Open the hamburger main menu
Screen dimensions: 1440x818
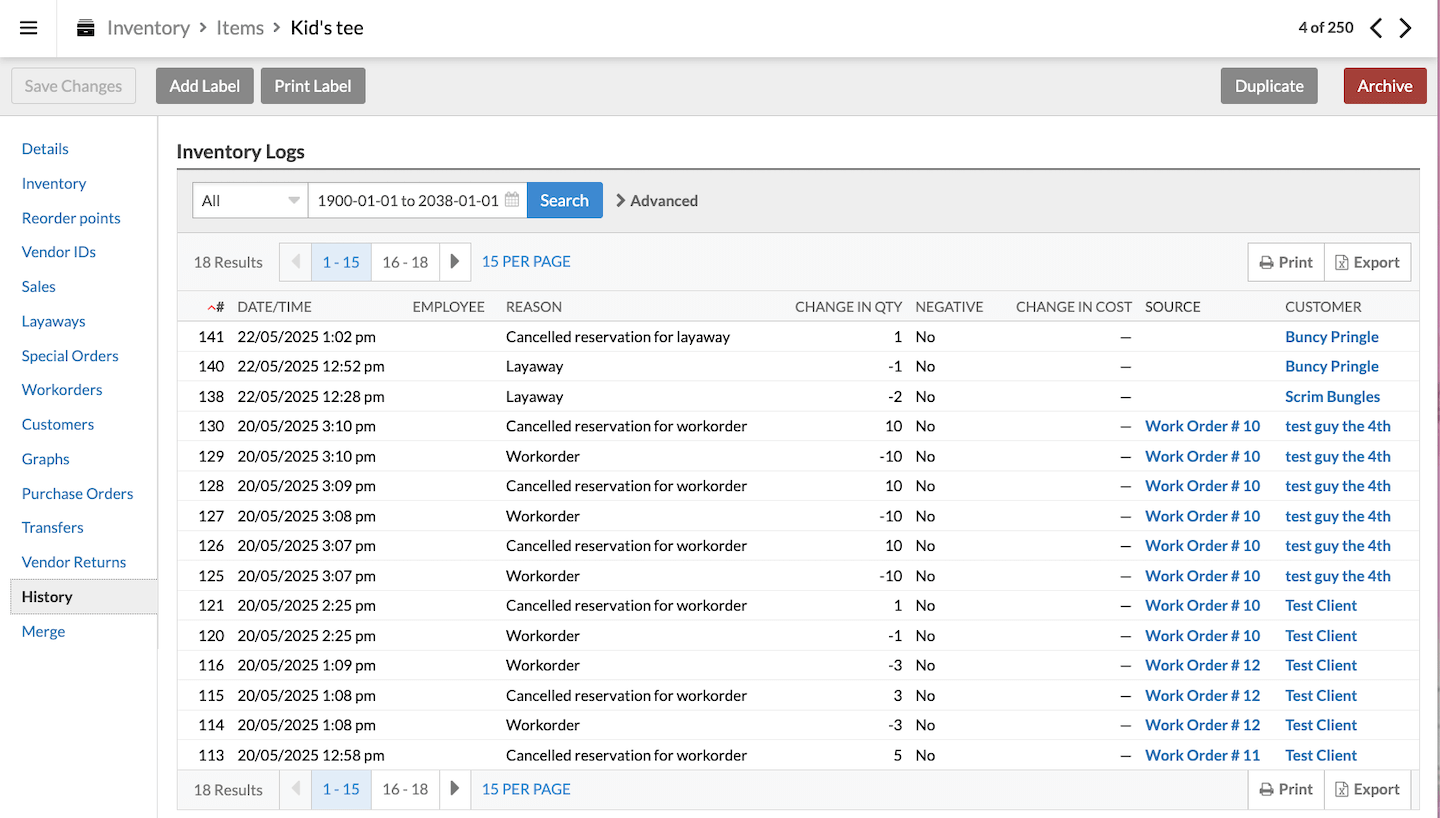point(28,28)
